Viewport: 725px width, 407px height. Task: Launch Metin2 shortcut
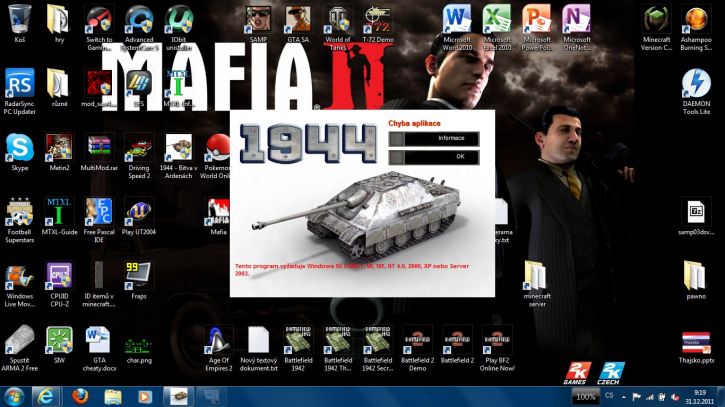pos(59,149)
